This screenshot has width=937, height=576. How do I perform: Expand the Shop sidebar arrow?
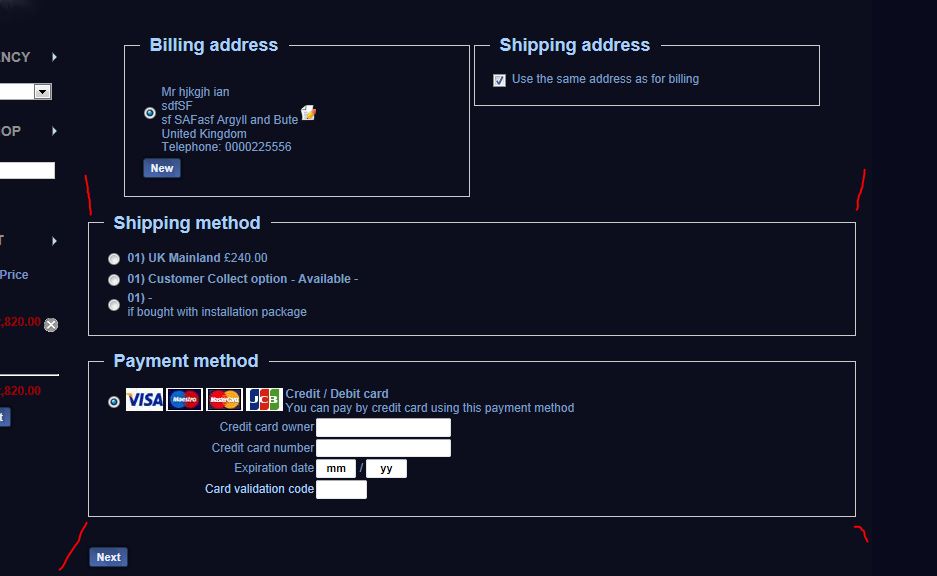click(54, 131)
